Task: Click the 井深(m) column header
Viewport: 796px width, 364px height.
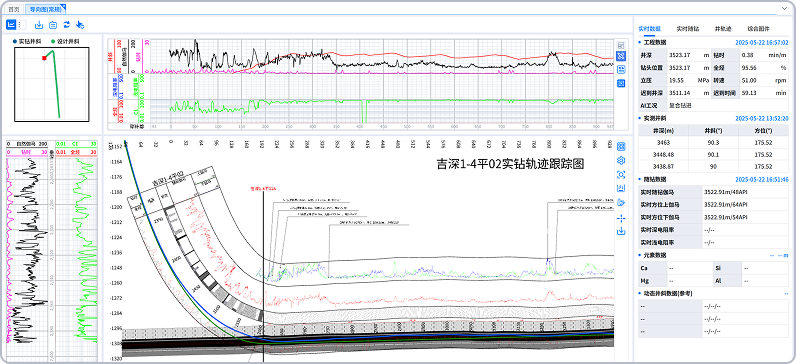Action: pos(663,131)
